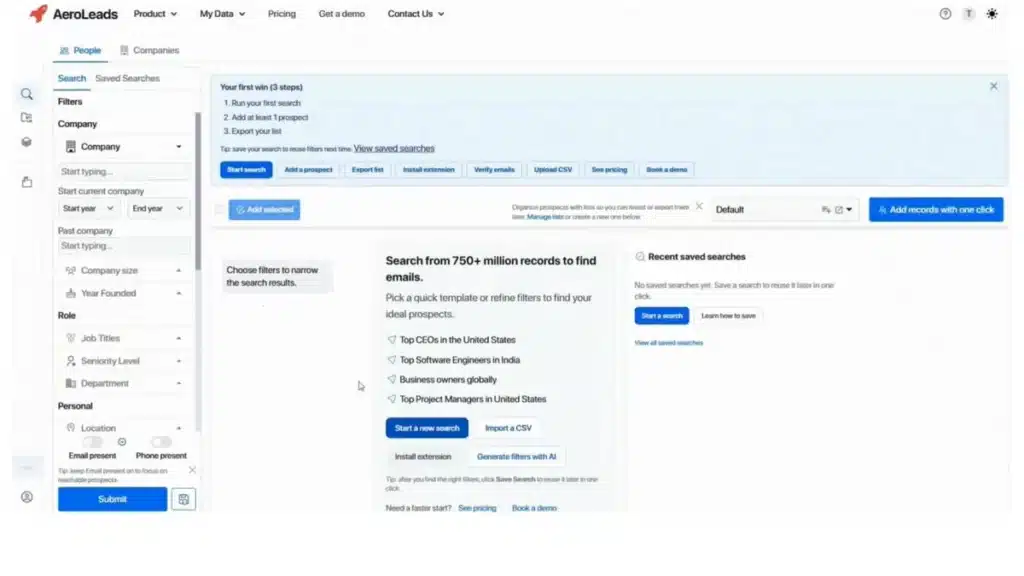Click the Seniority Level person icon

pos(71,361)
